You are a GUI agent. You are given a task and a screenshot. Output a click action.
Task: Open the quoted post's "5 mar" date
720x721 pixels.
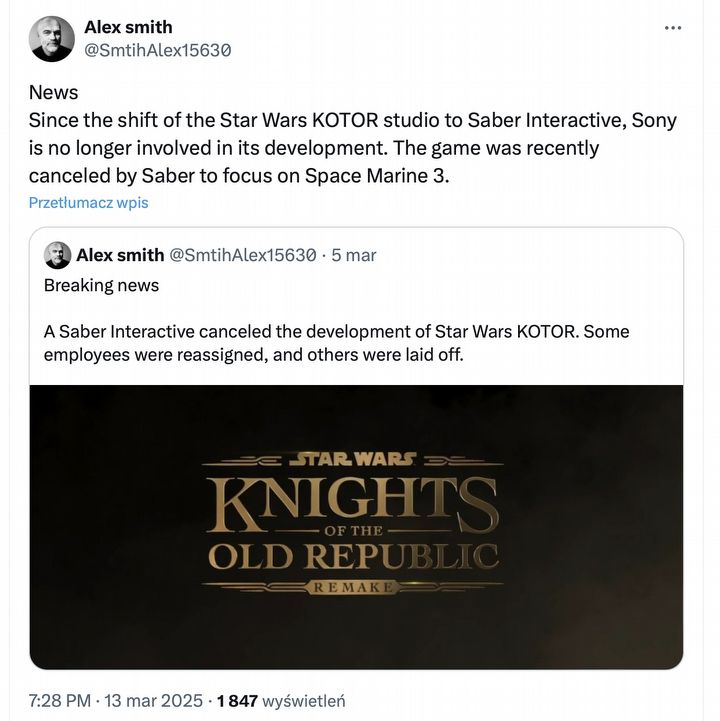(354, 255)
